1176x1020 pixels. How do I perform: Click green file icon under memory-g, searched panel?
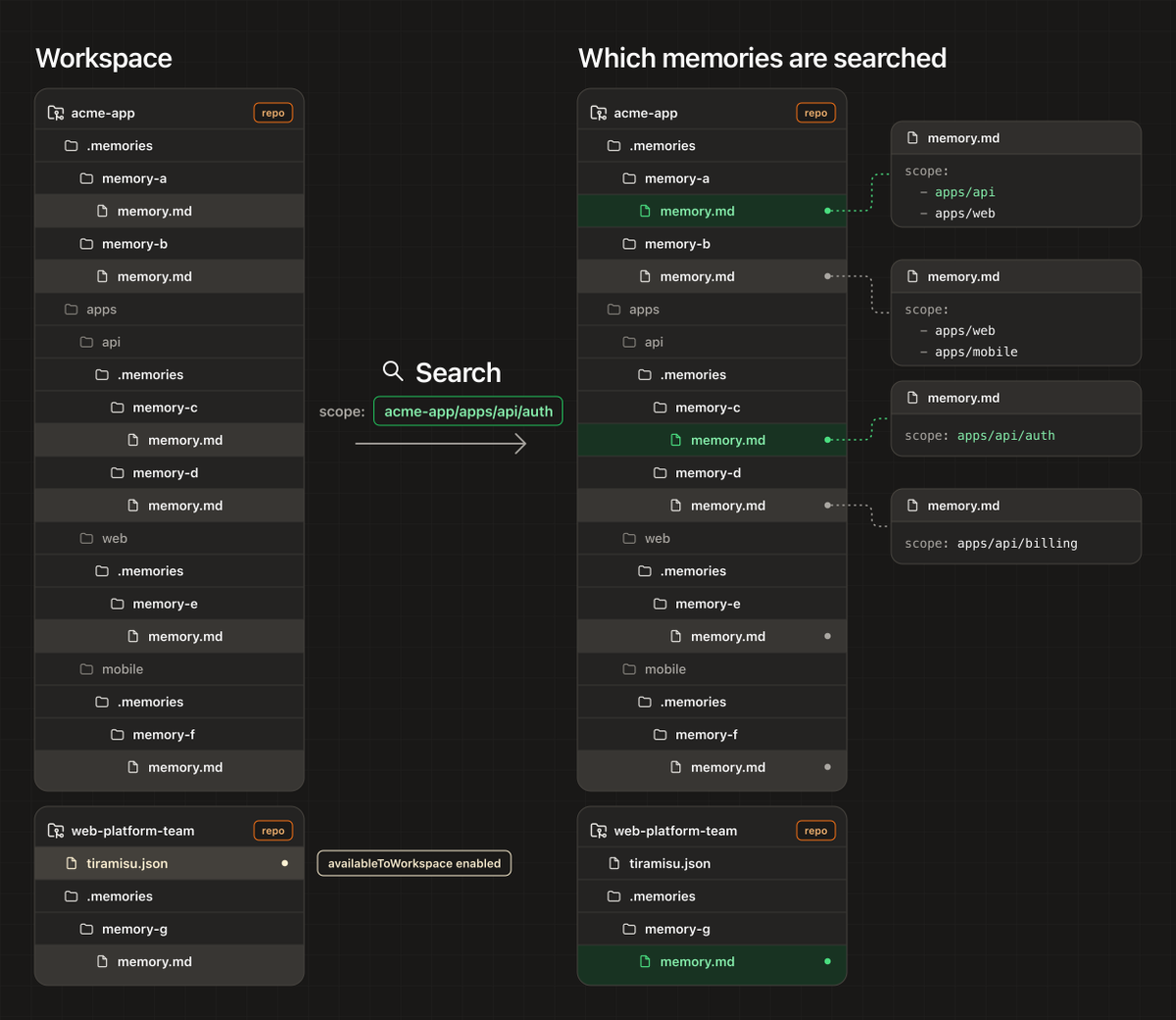[645, 961]
